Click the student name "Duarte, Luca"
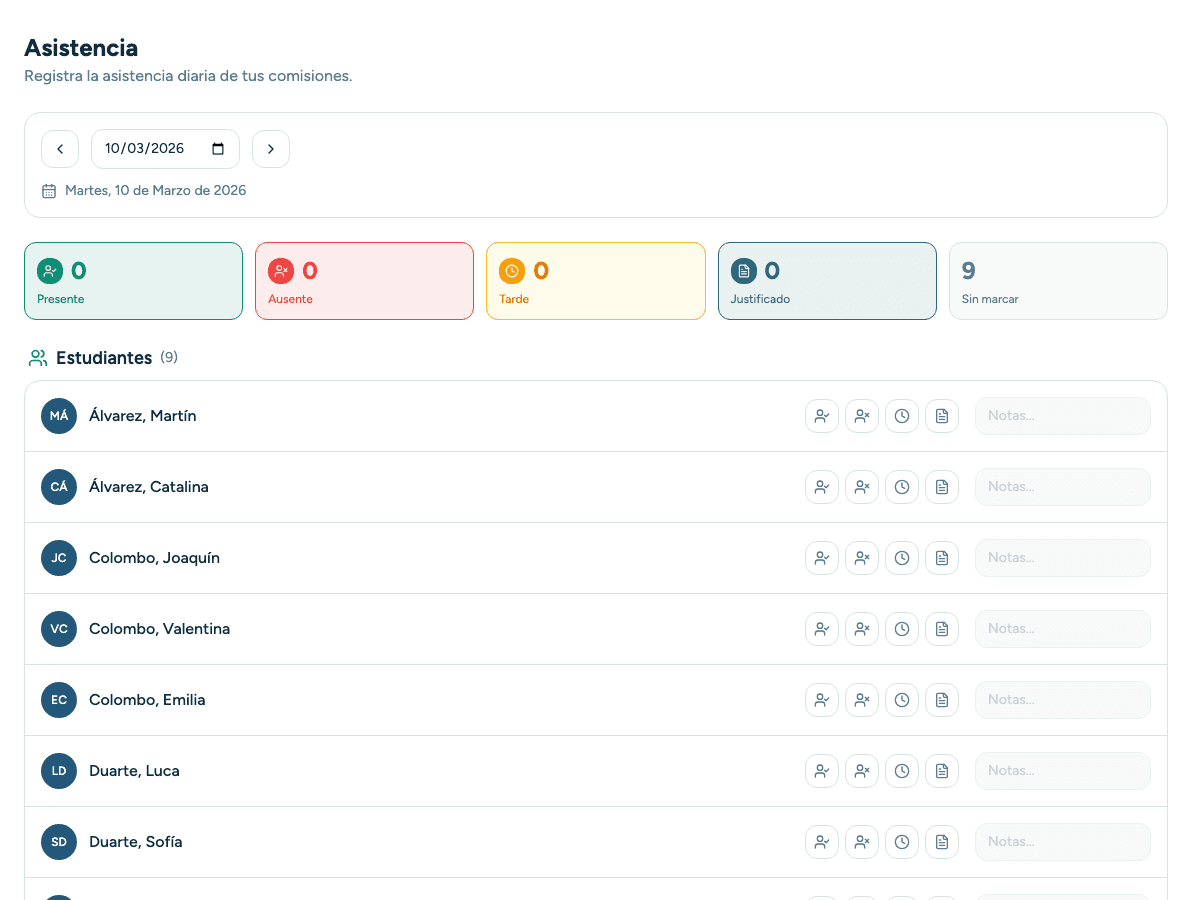This screenshot has width=1200, height=900. point(134,771)
